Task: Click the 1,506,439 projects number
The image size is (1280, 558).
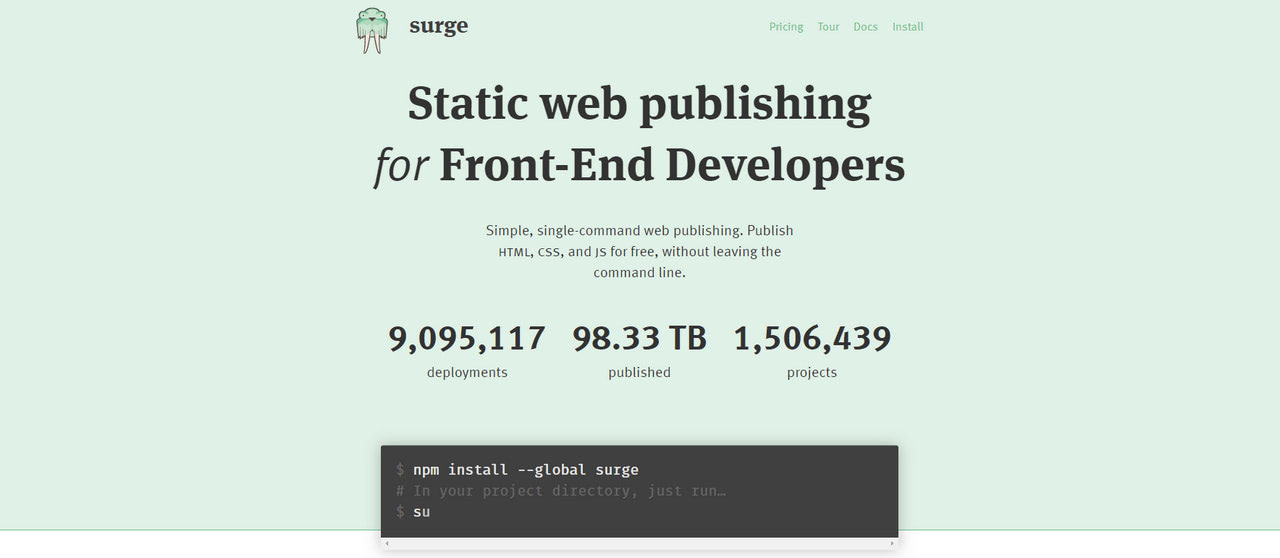Action: [812, 338]
